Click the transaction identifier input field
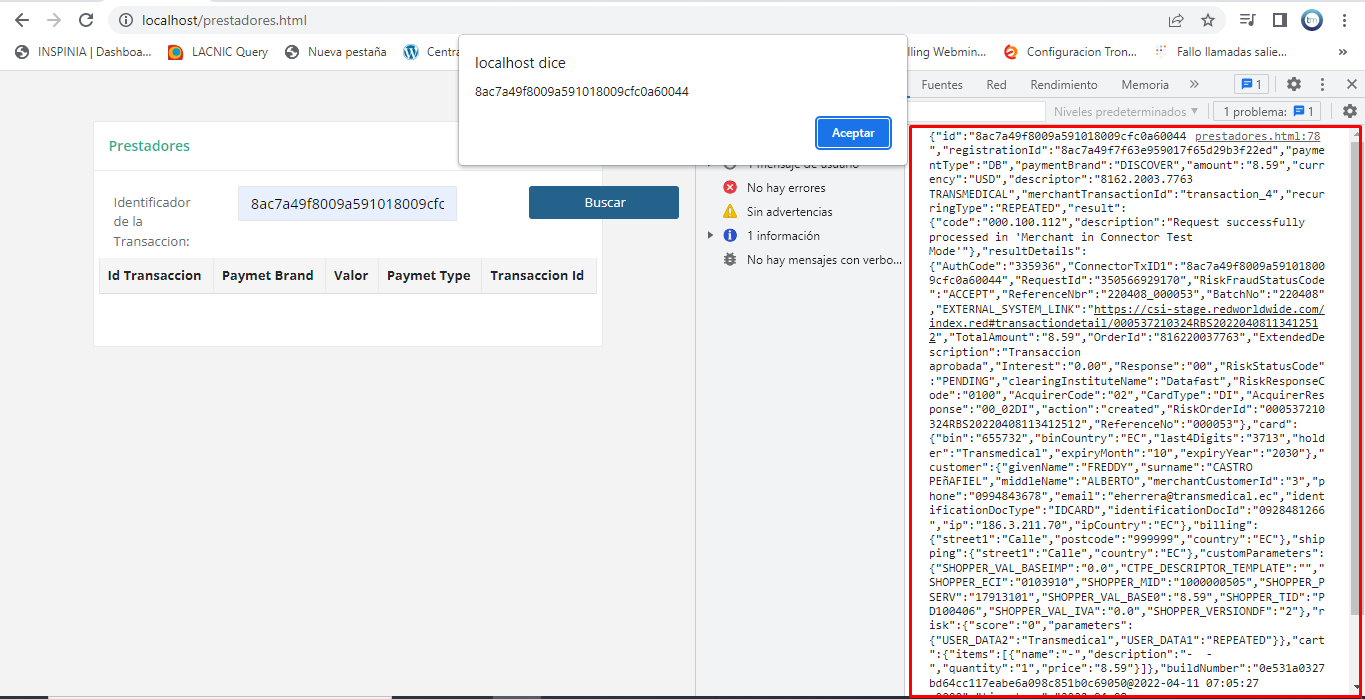 (x=347, y=203)
